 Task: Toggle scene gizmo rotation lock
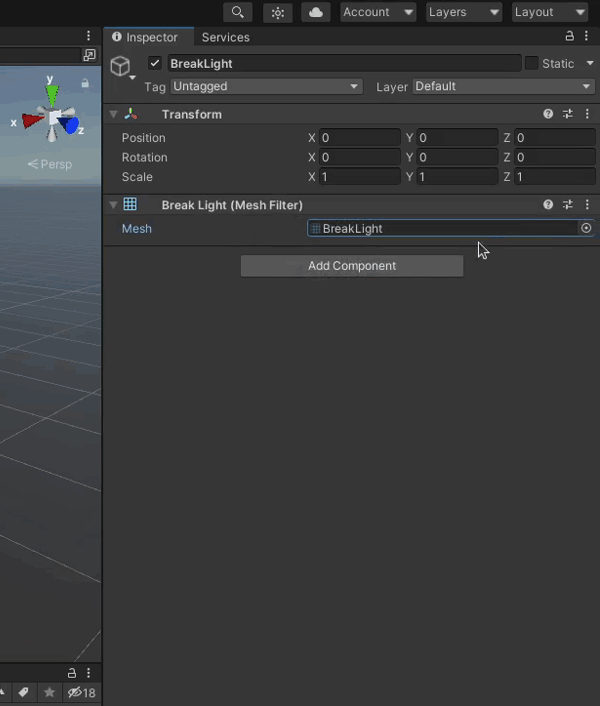click(85, 83)
